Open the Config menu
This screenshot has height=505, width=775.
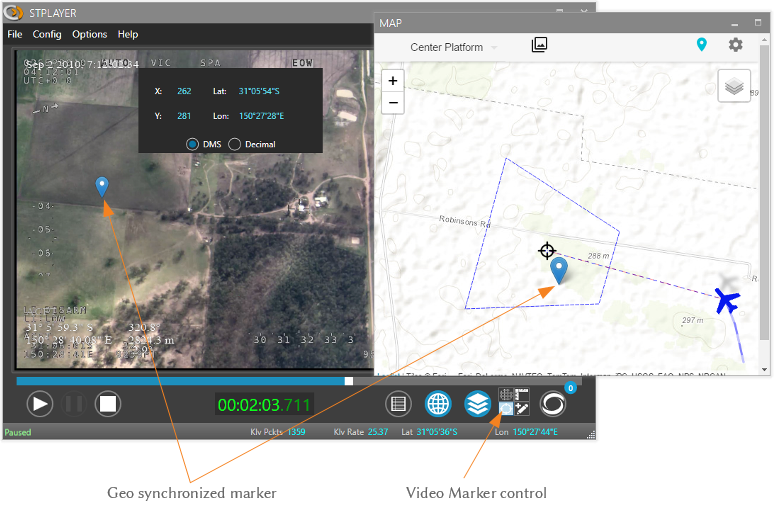coord(47,34)
